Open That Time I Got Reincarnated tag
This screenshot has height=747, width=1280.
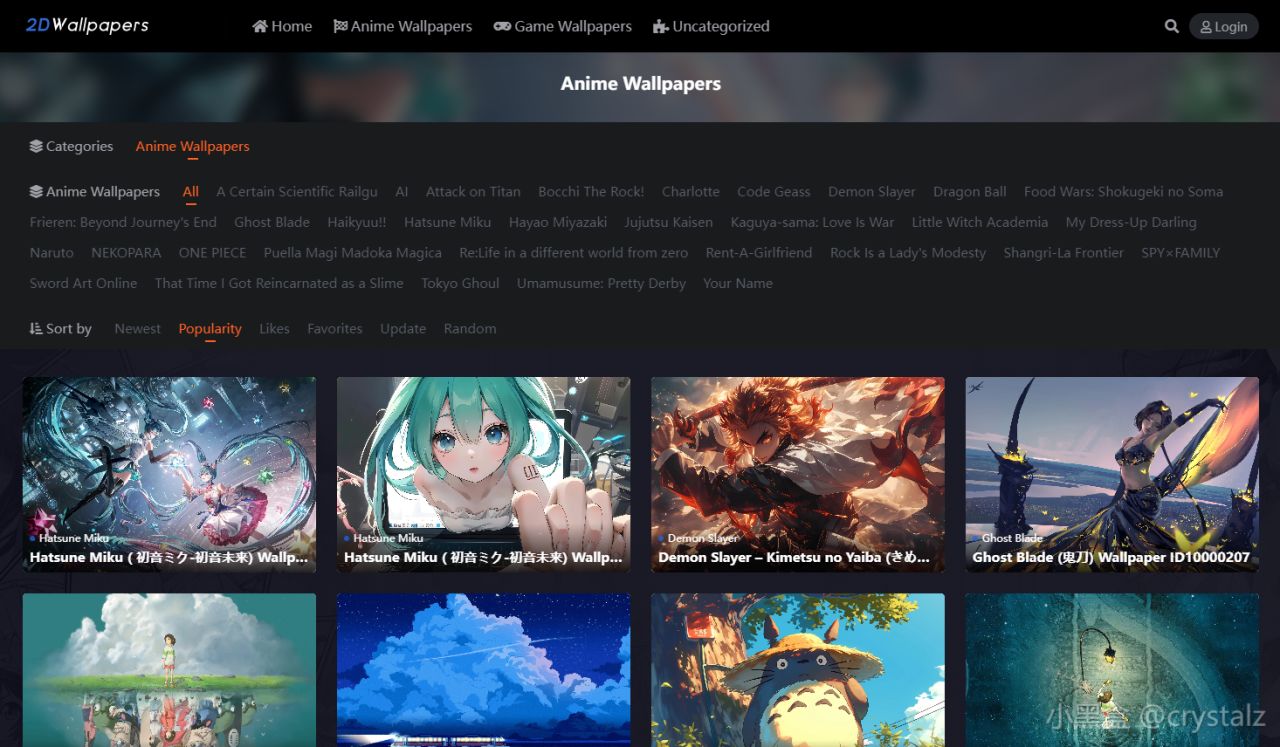click(x=279, y=283)
